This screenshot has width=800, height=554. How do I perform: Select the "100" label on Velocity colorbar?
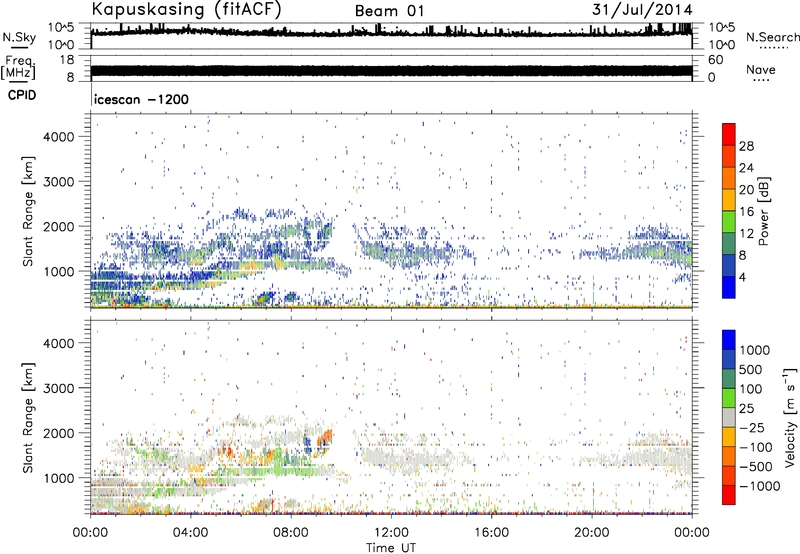coord(751,389)
